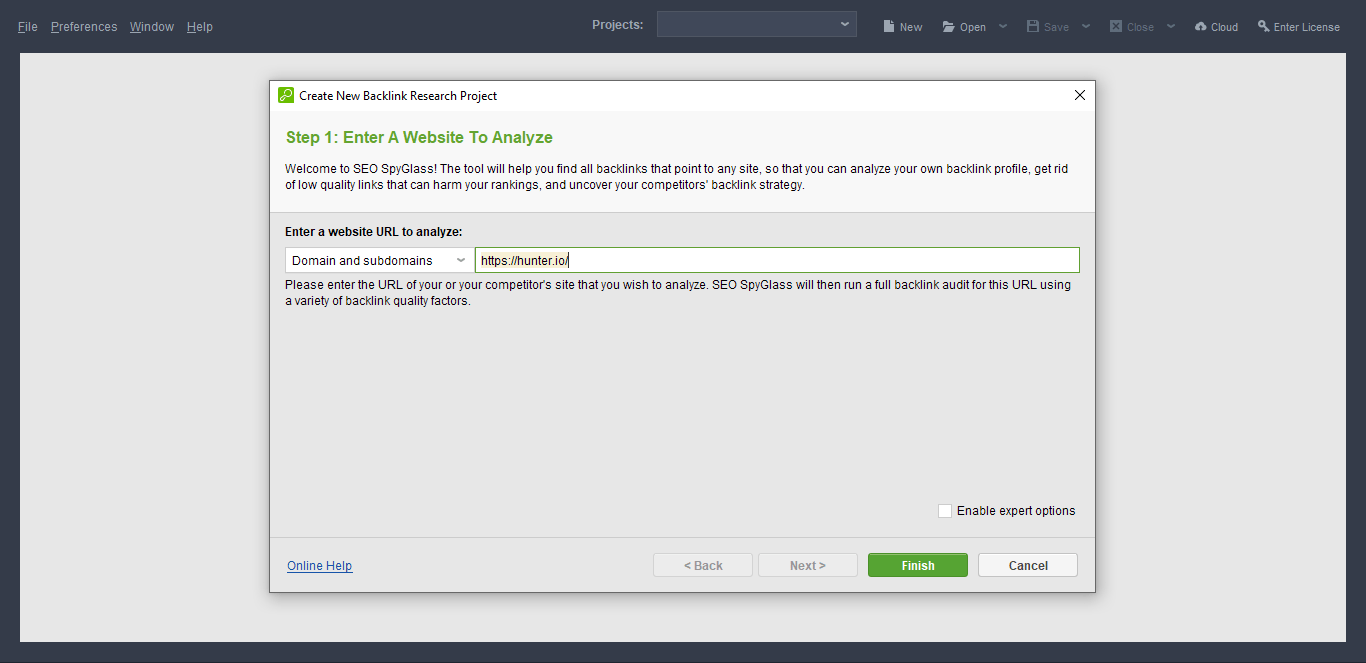
Task: Click the Close project icon
Action: click(x=1116, y=27)
